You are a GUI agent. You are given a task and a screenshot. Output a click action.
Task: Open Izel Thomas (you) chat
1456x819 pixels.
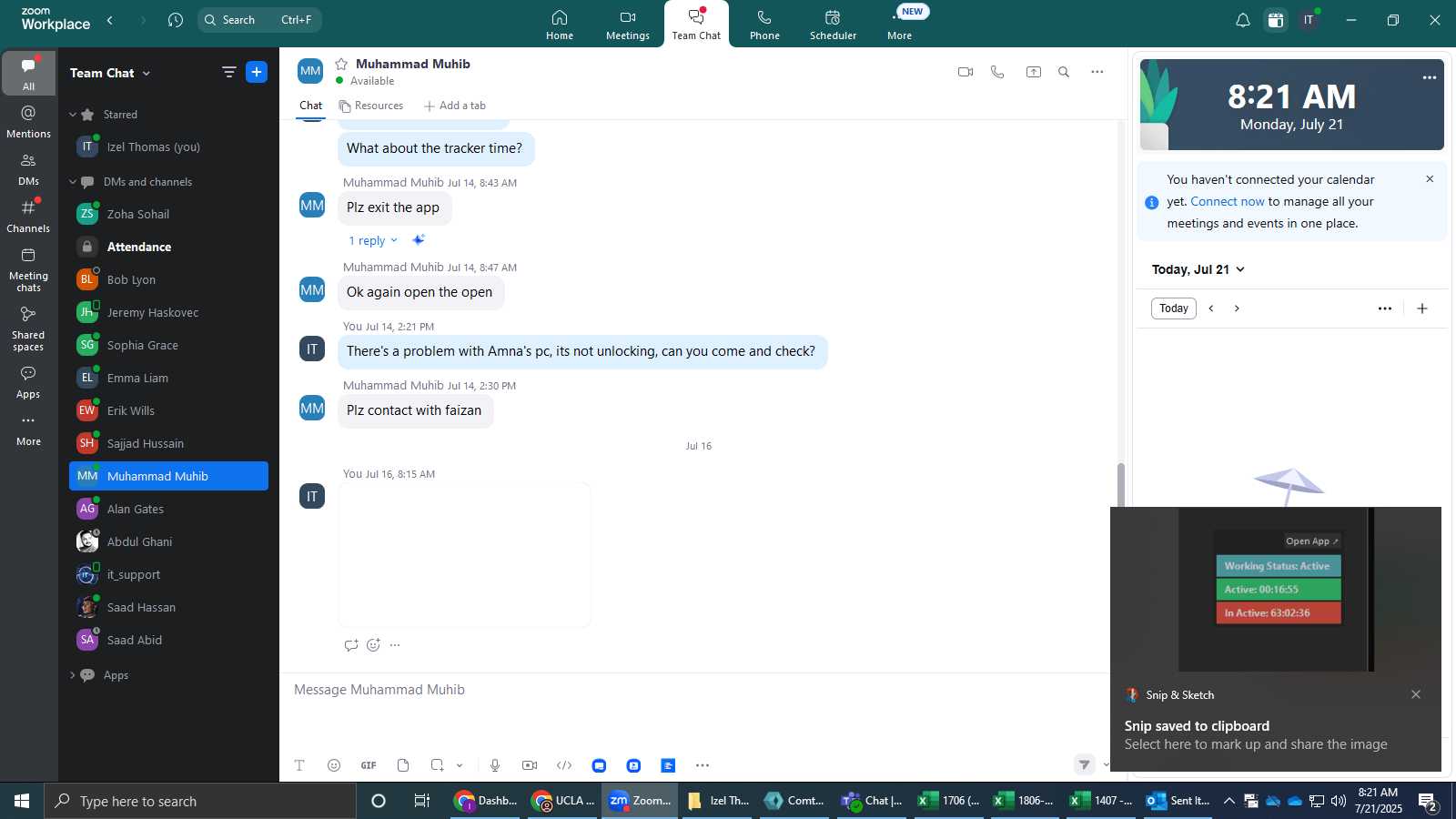168,147
